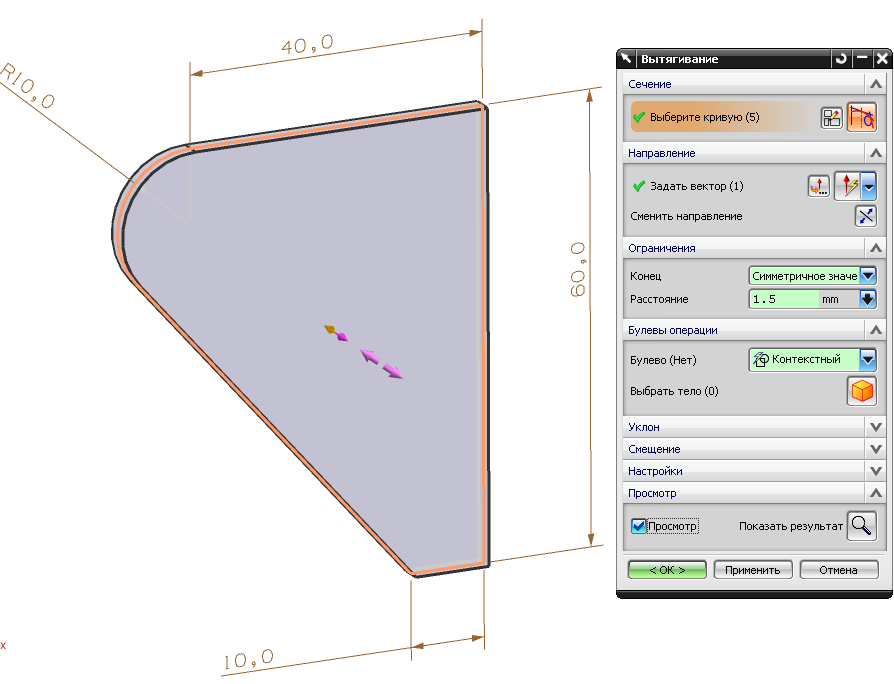Click the Отмена button
894x684 pixels.
pos(839,570)
